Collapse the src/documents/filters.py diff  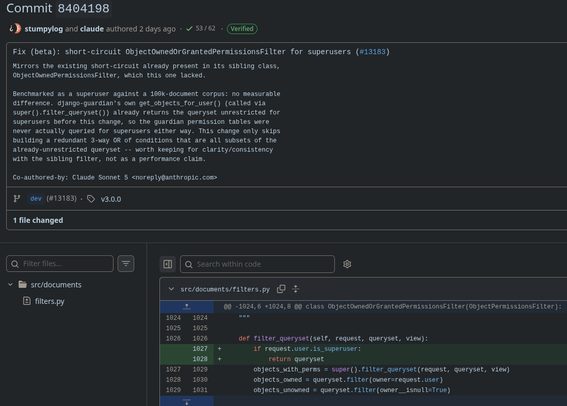171,289
